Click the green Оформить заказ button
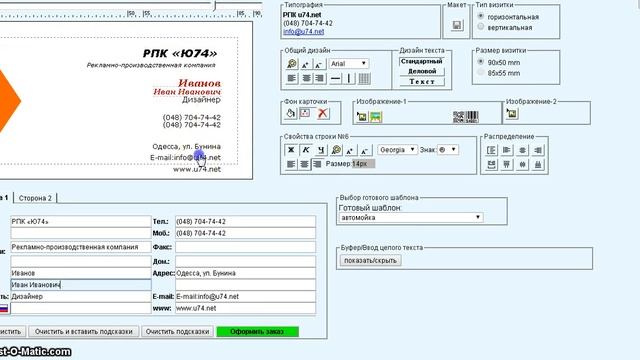Image resolution: width=640 pixels, height=360 pixels. pos(257,331)
